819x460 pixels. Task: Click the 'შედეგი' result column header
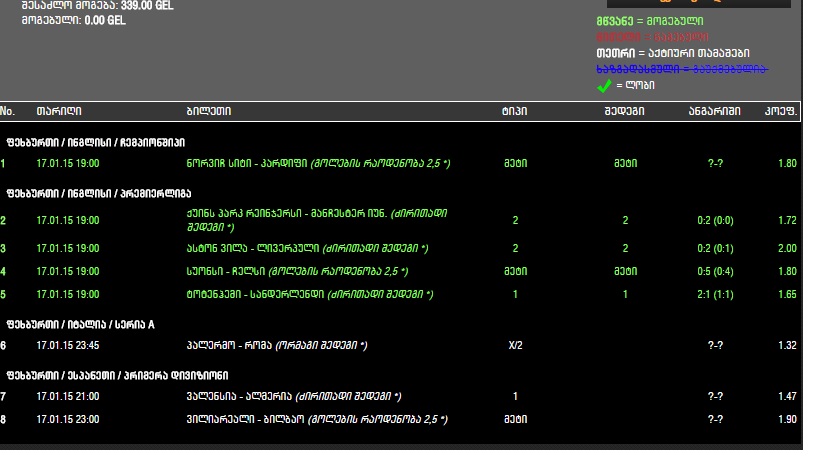624,111
